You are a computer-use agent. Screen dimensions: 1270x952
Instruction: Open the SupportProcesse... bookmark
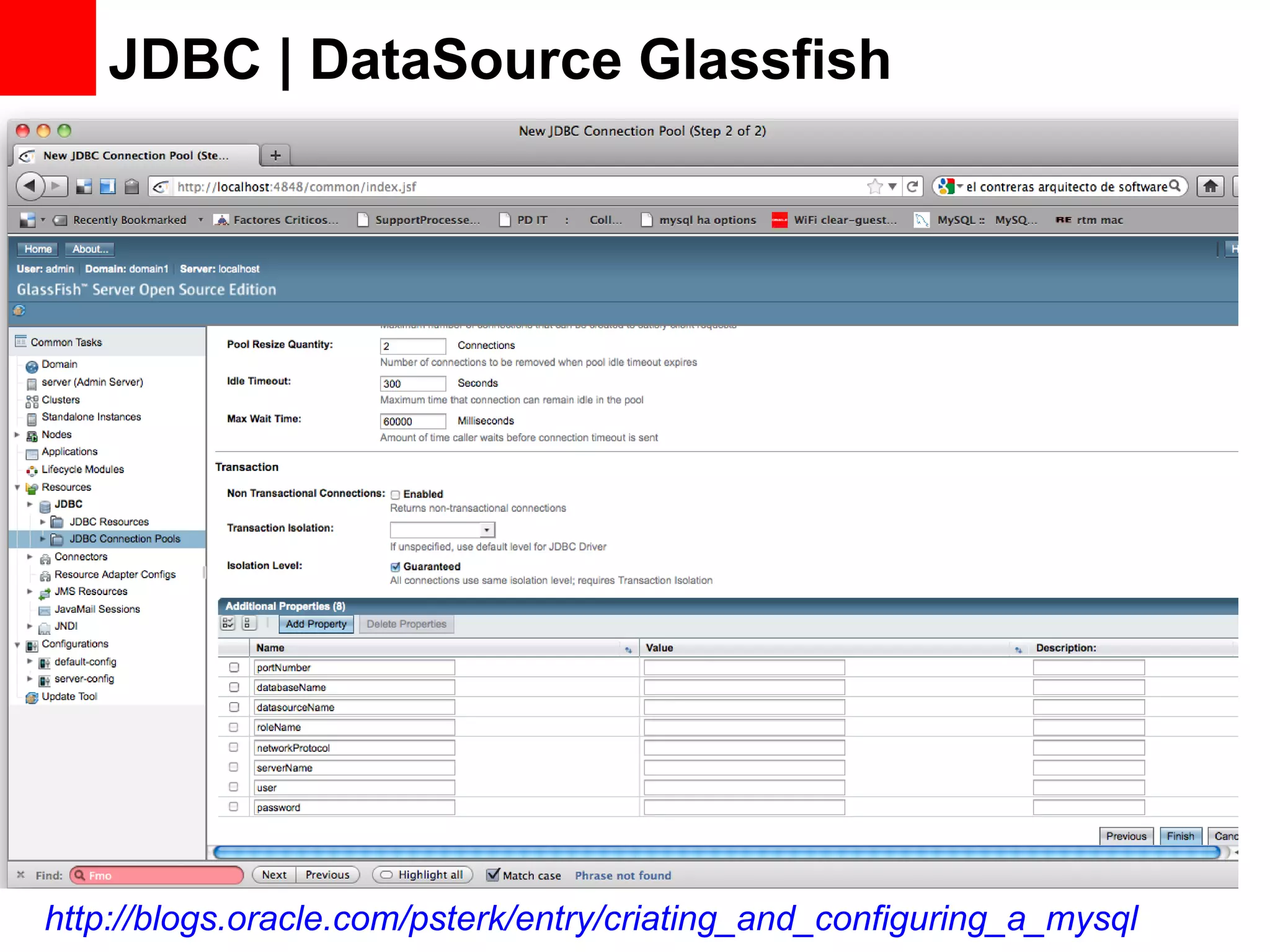pyautogui.click(x=419, y=220)
